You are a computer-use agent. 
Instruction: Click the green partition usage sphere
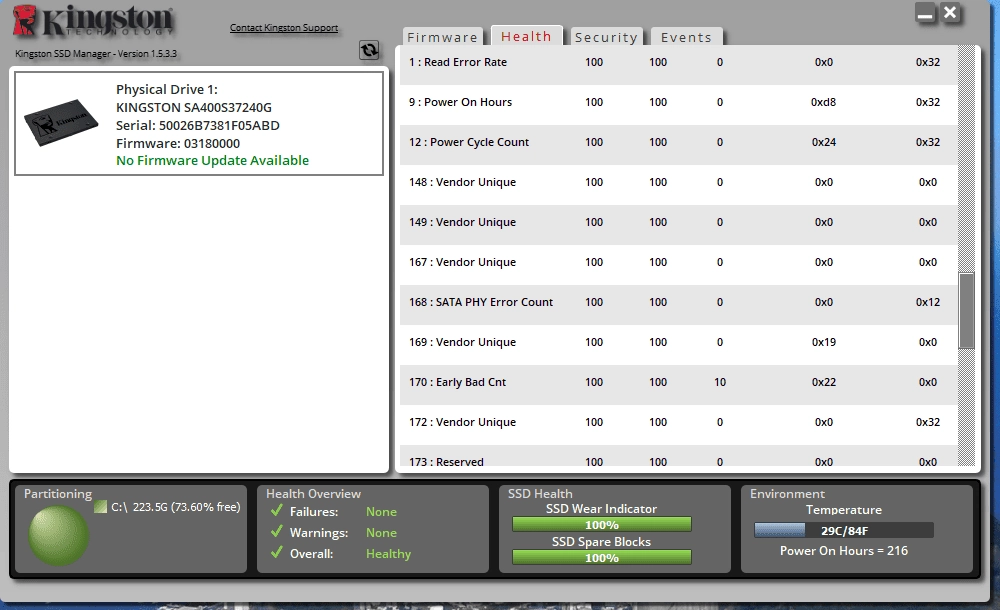[59, 535]
